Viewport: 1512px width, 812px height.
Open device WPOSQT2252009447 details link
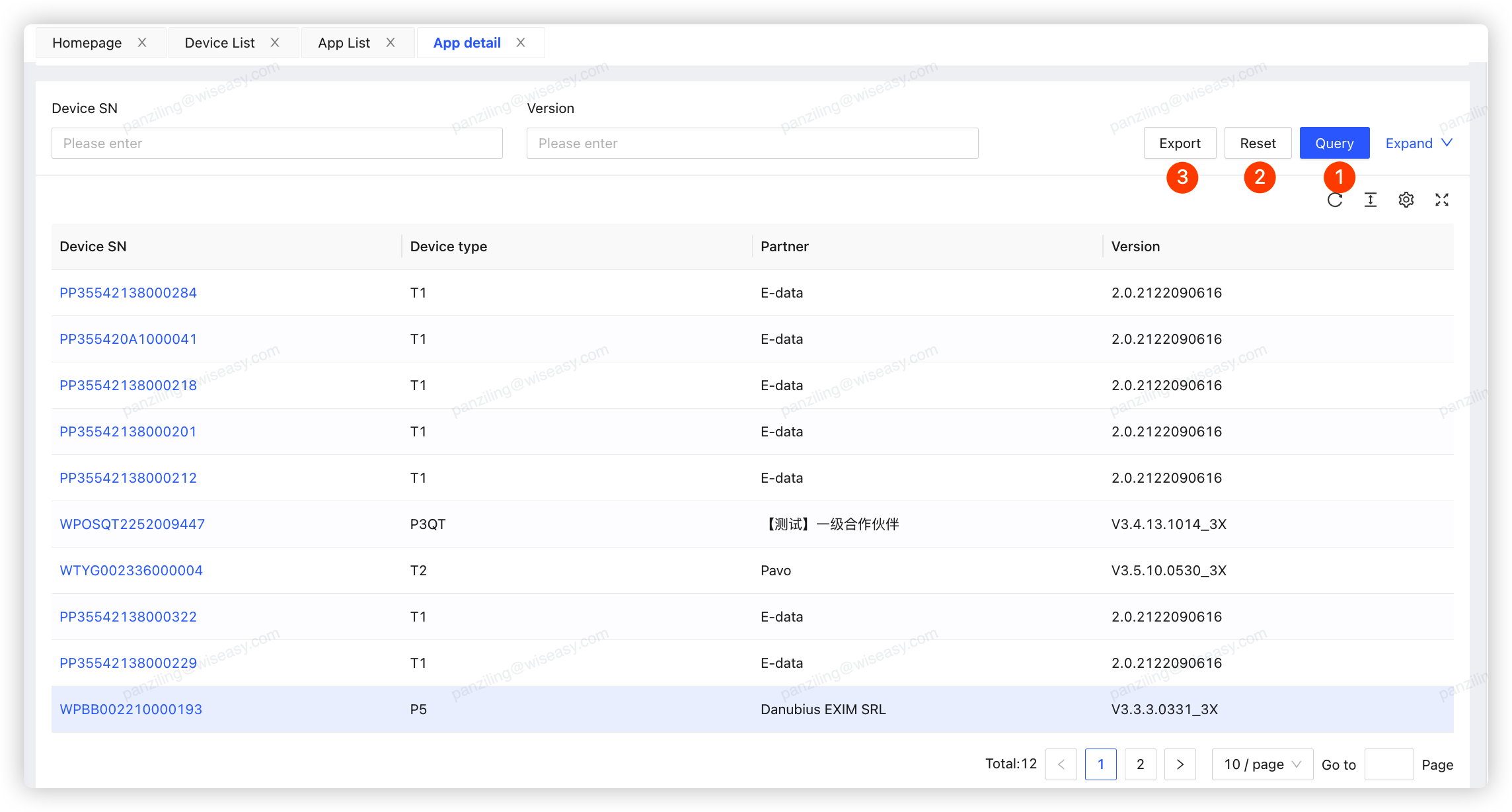(x=132, y=524)
